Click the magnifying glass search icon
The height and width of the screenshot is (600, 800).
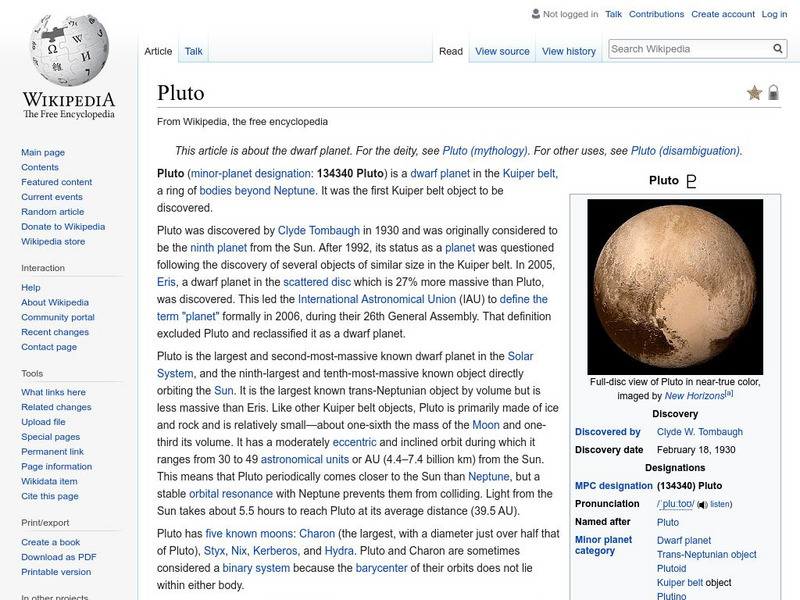click(x=778, y=49)
